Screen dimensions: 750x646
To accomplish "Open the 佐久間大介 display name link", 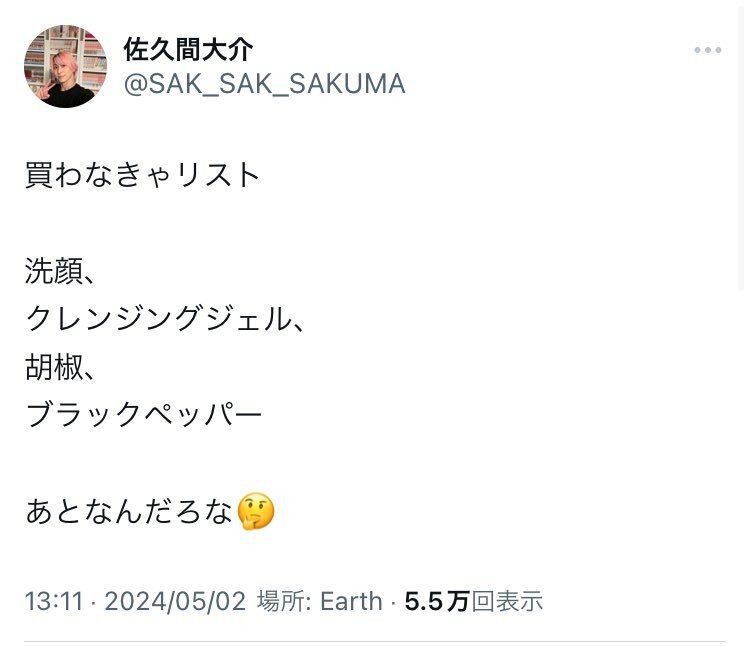I will (x=188, y=48).
